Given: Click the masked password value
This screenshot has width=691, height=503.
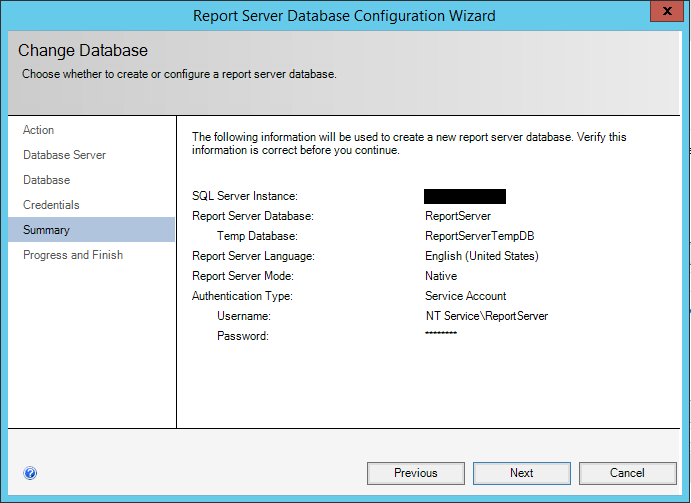Looking at the screenshot, I should click(441, 333).
